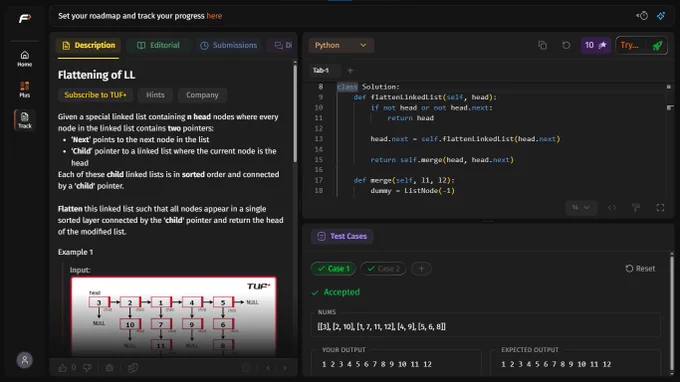Open the user profile avatar
Viewport: 680px width, 382px height.
(x=25, y=360)
